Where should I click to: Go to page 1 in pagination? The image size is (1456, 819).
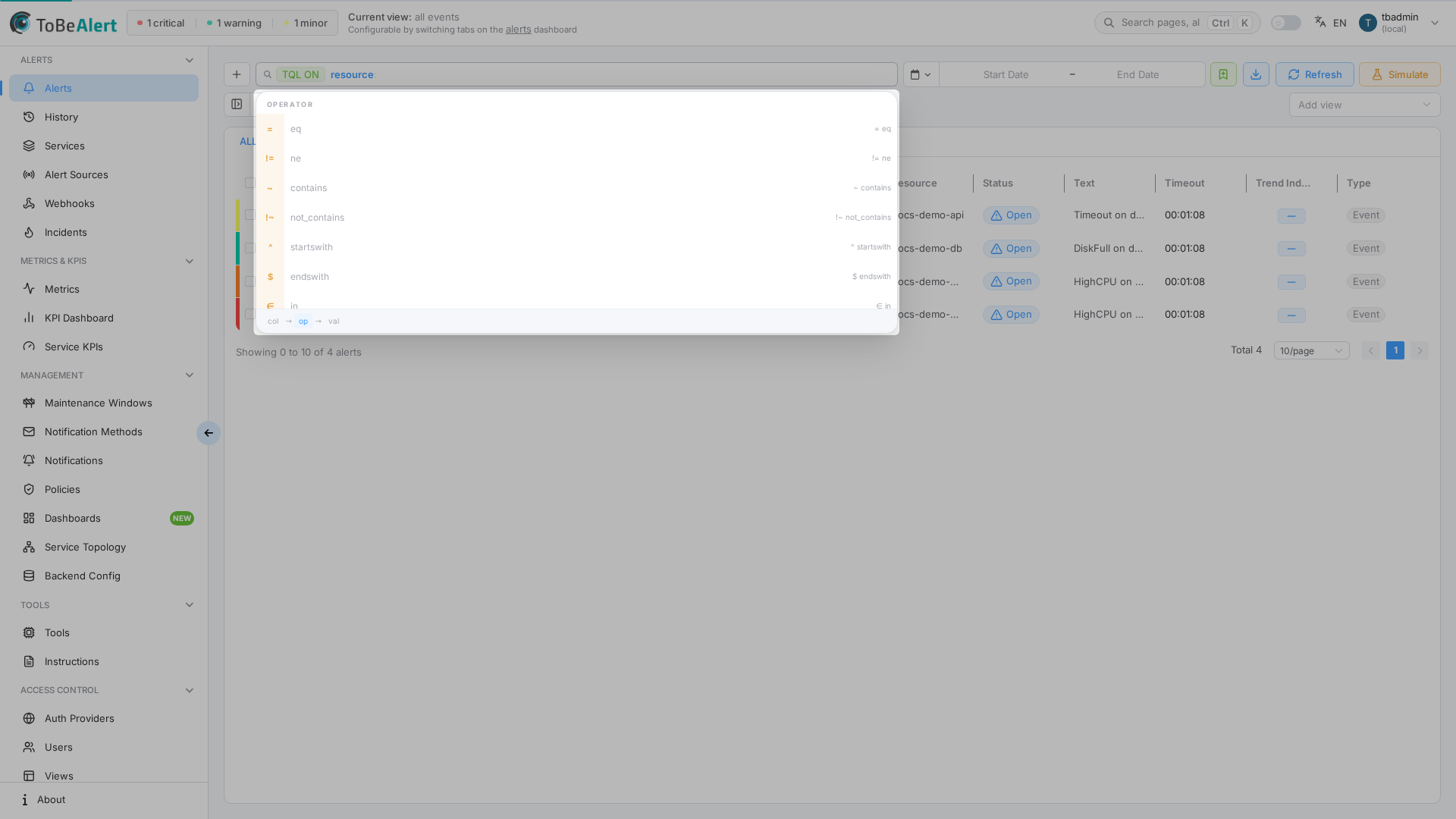pos(1395,350)
